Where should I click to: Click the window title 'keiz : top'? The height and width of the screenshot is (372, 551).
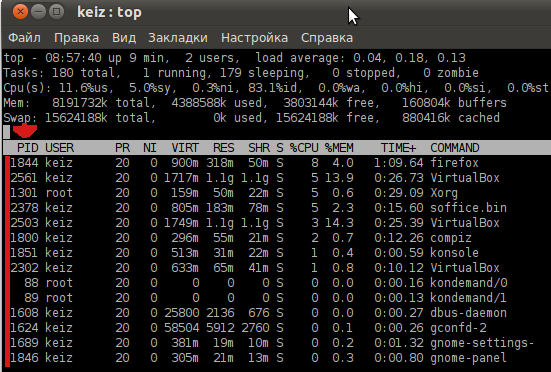pyautogui.click(x=109, y=13)
